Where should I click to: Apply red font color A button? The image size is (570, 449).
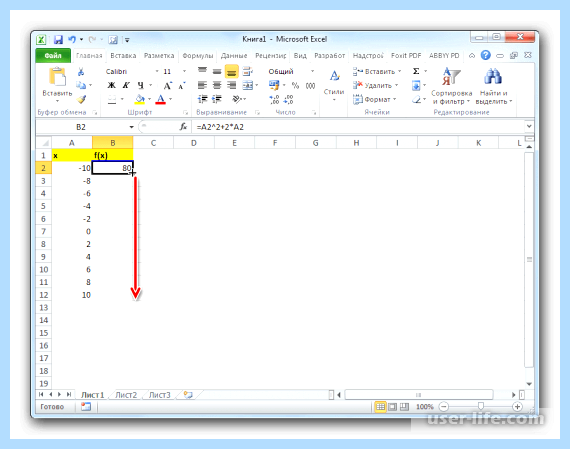click(161, 99)
